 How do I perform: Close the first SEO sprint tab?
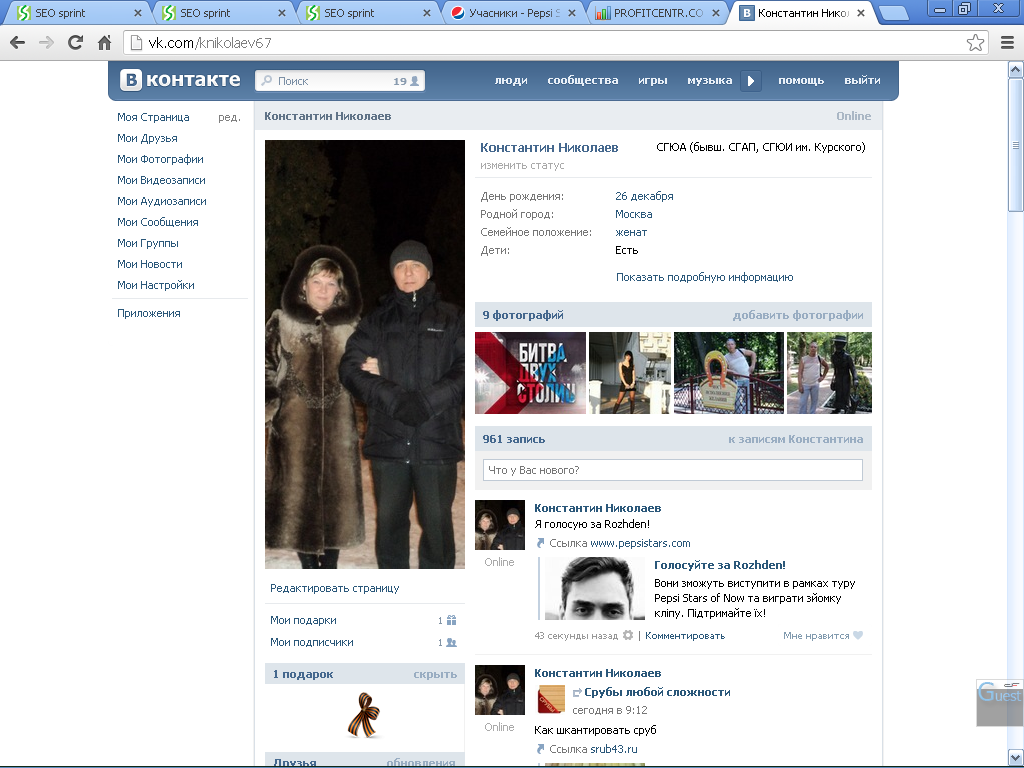138,13
